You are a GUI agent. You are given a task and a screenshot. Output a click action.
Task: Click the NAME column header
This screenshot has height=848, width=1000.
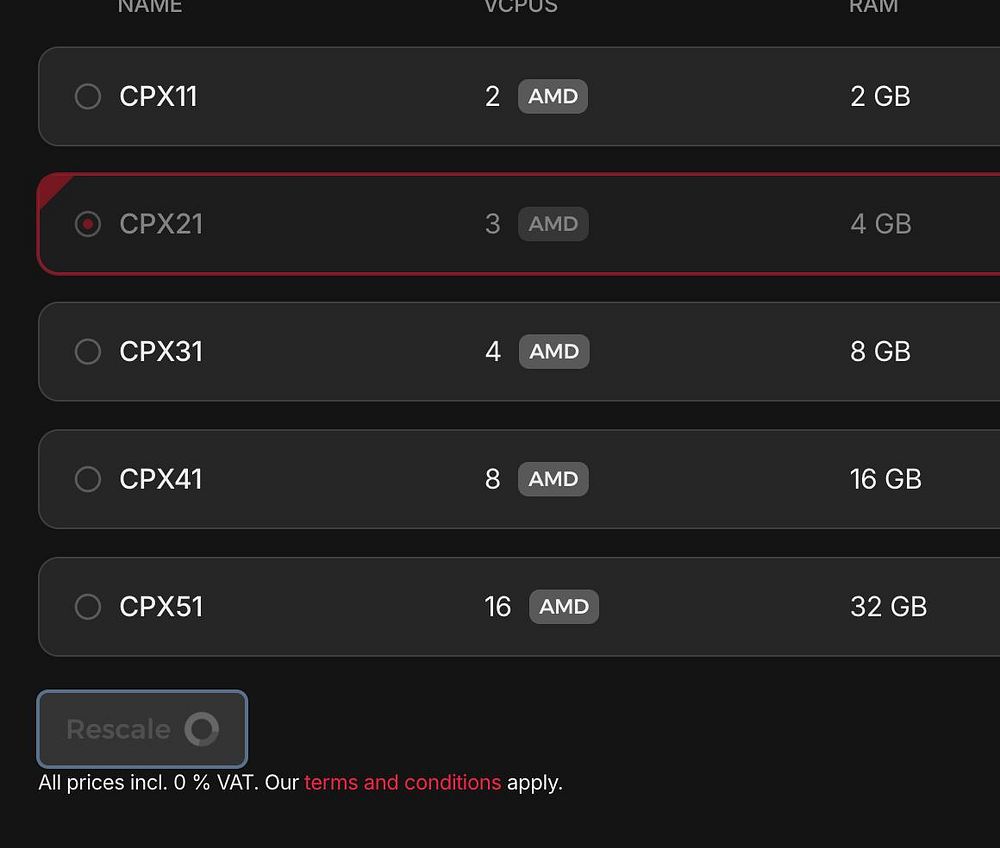tap(150, 6)
